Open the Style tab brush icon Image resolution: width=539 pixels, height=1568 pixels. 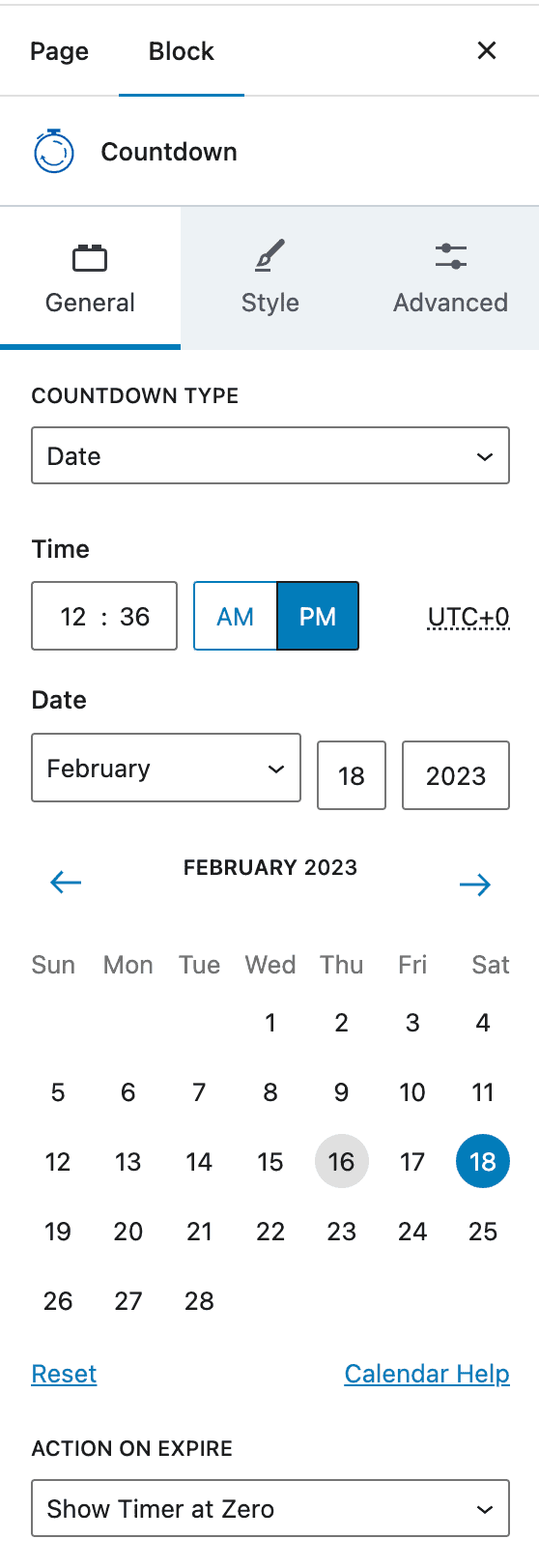tap(270, 256)
